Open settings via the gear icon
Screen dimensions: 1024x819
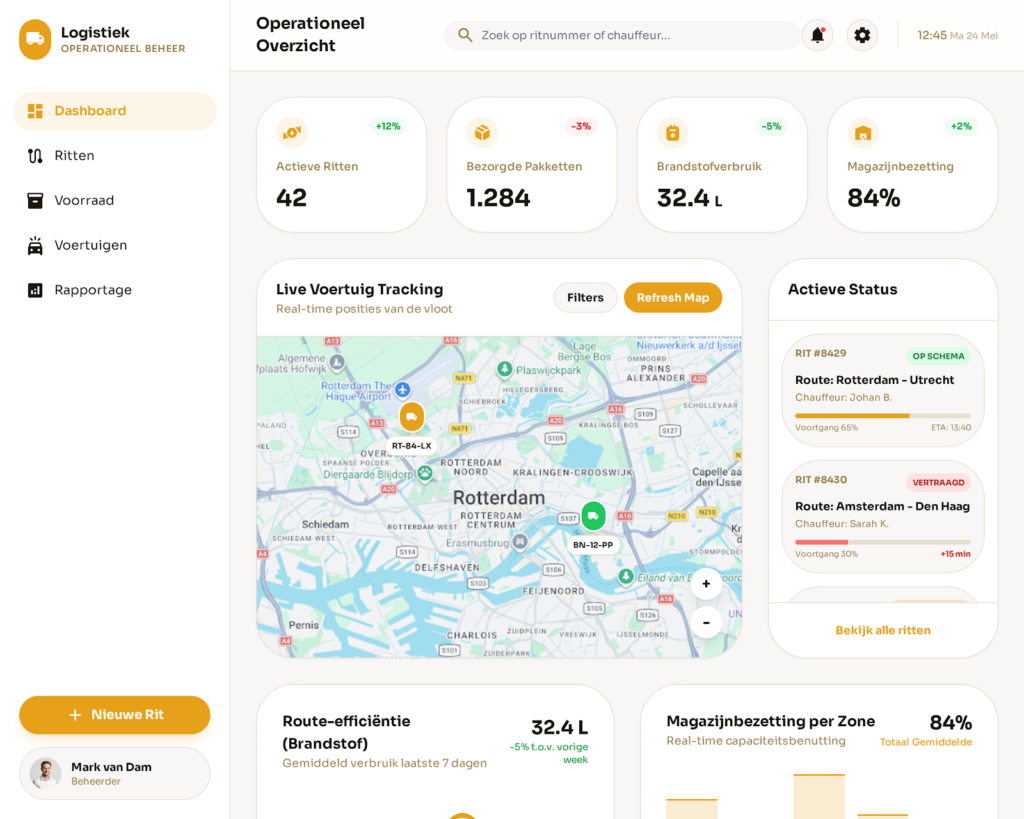862,35
